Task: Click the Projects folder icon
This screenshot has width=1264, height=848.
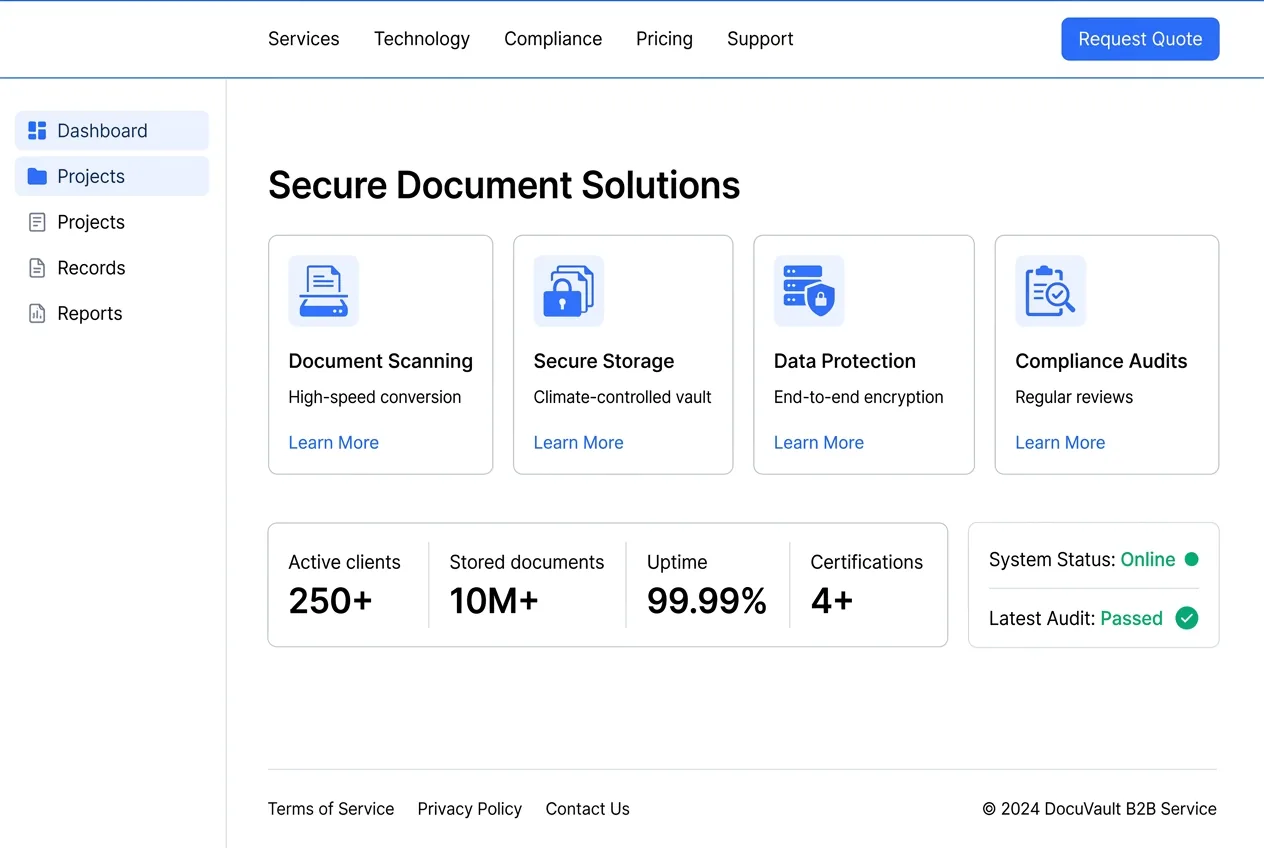Action: point(37,176)
